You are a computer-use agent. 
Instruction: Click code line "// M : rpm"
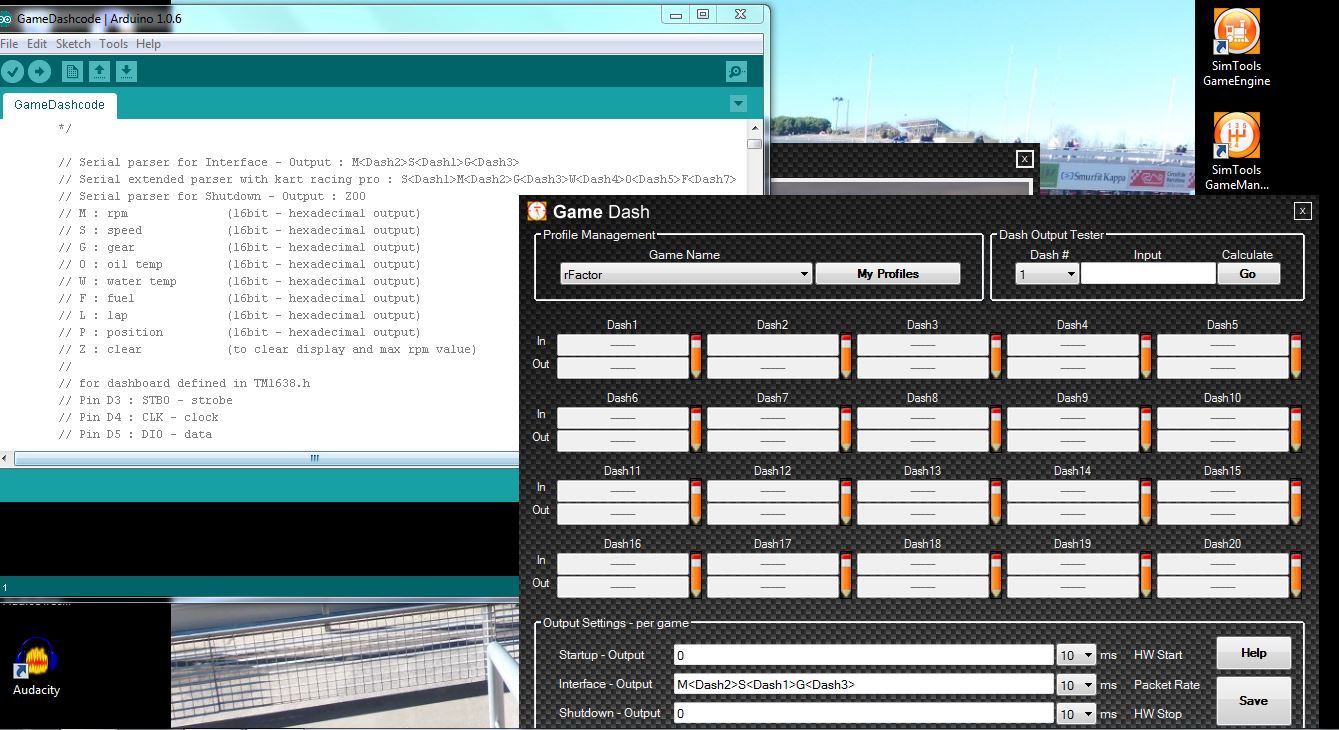[240, 213]
